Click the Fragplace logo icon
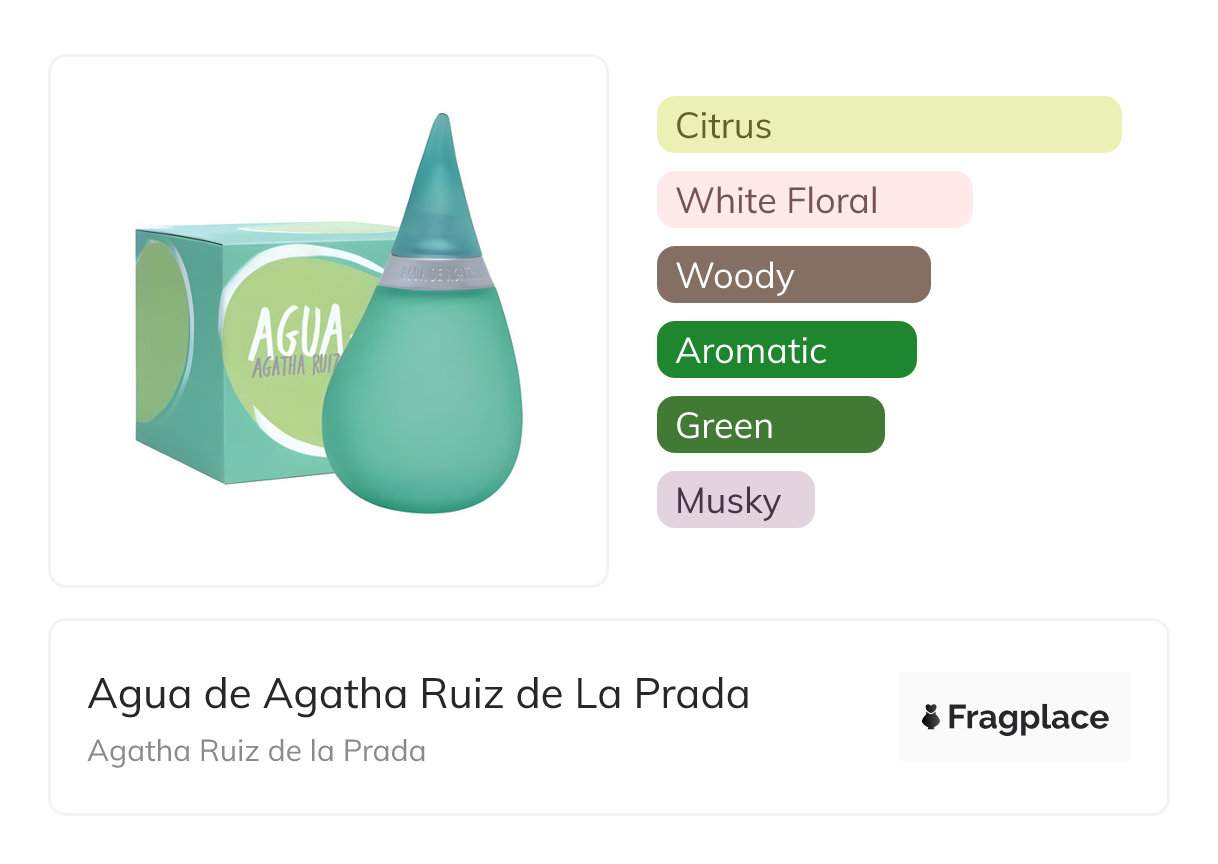Image resolution: width=1218 pixels, height=864 pixels. [932, 718]
